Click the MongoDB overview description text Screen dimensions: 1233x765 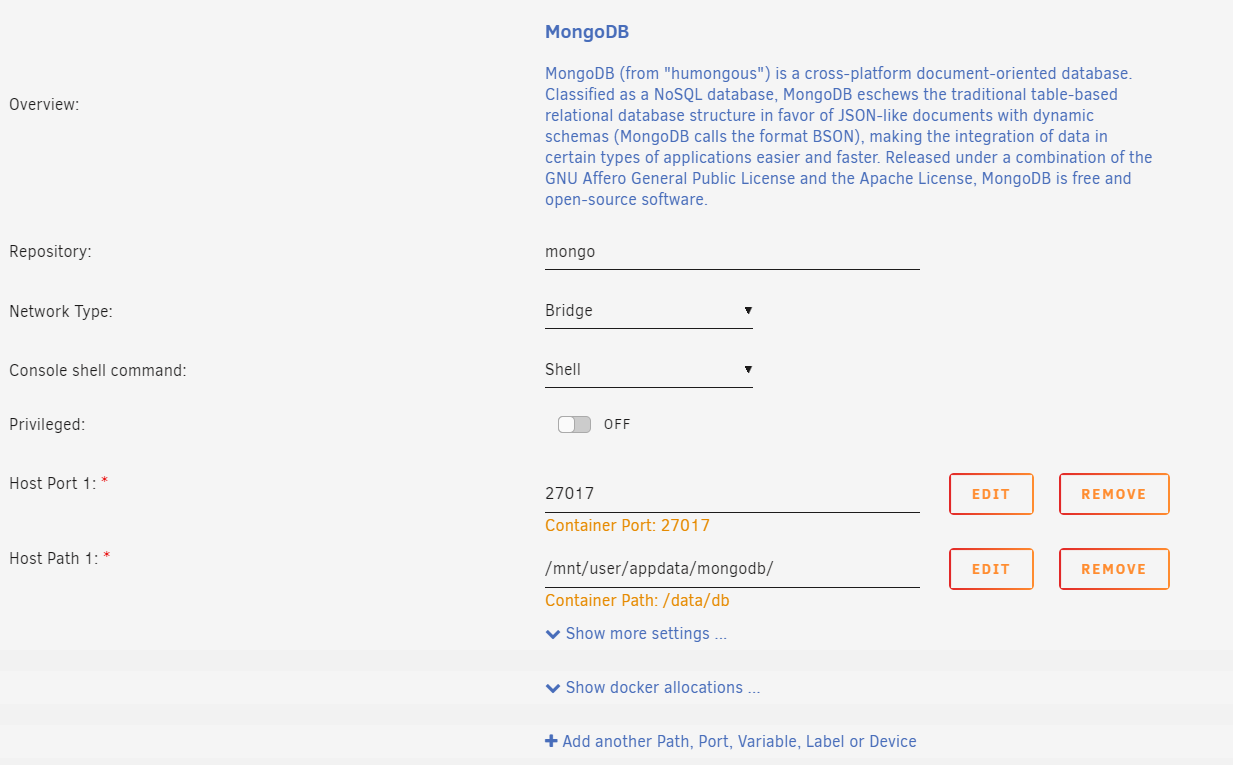848,137
